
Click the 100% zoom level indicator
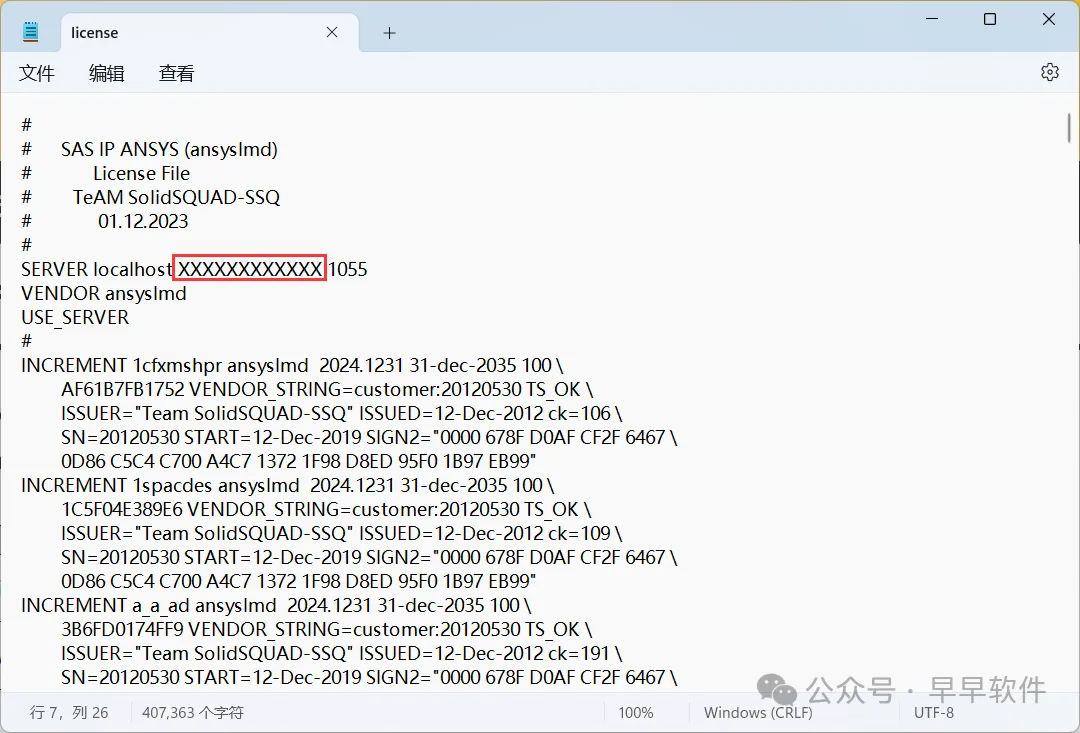[635, 712]
